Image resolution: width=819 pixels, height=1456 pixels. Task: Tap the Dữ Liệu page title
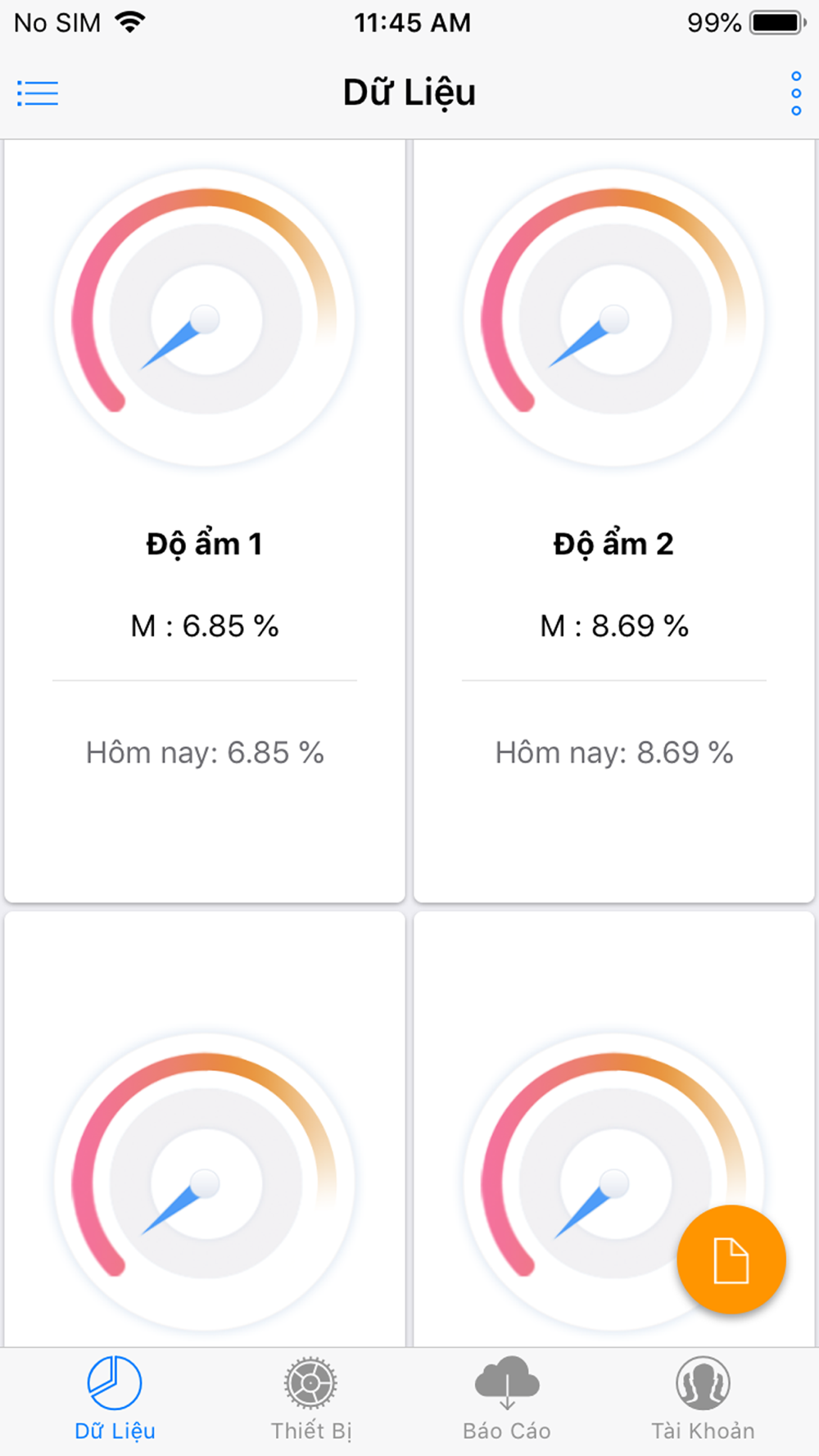(x=409, y=93)
